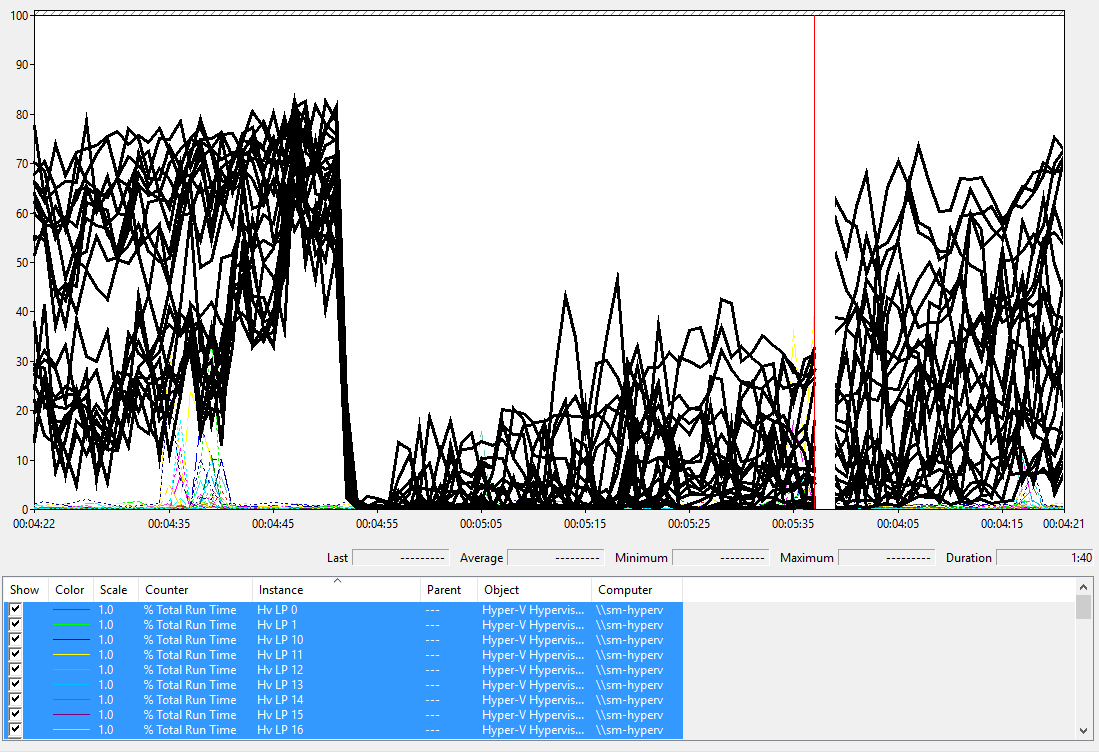Click the "Hv LP 14" instance cell
The image size is (1099, 753).
pyautogui.click(x=280, y=700)
